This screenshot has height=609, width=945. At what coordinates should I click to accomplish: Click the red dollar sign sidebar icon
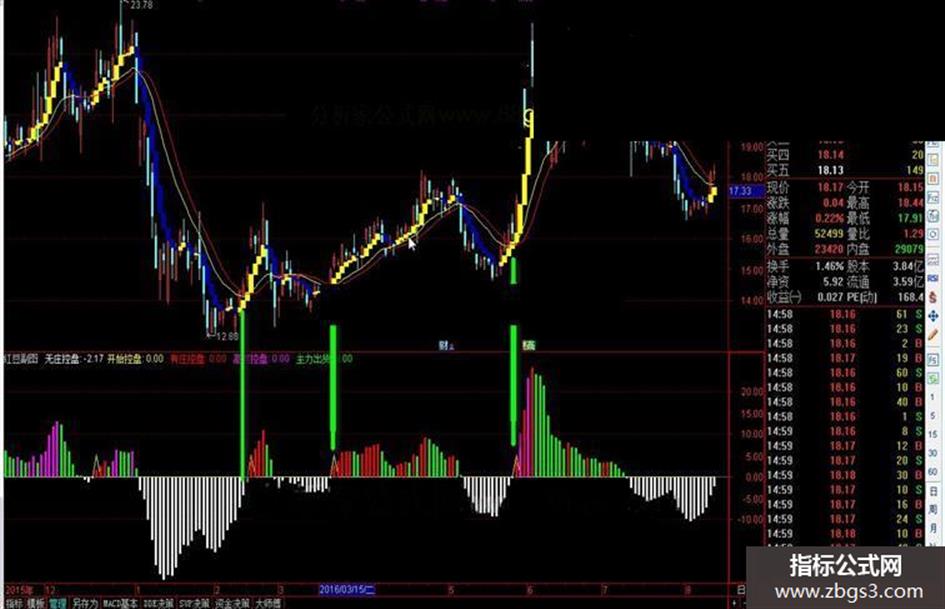(x=933, y=296)
